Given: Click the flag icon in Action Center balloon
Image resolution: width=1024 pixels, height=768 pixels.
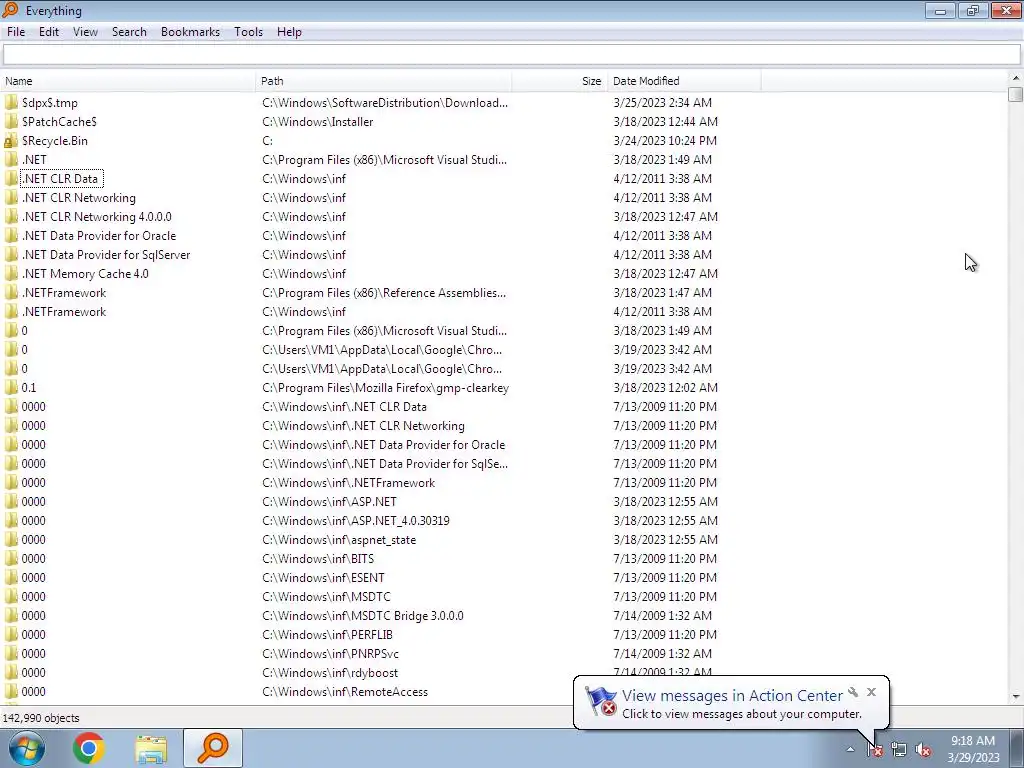Looking at the screenshot, I should point(600,701).
